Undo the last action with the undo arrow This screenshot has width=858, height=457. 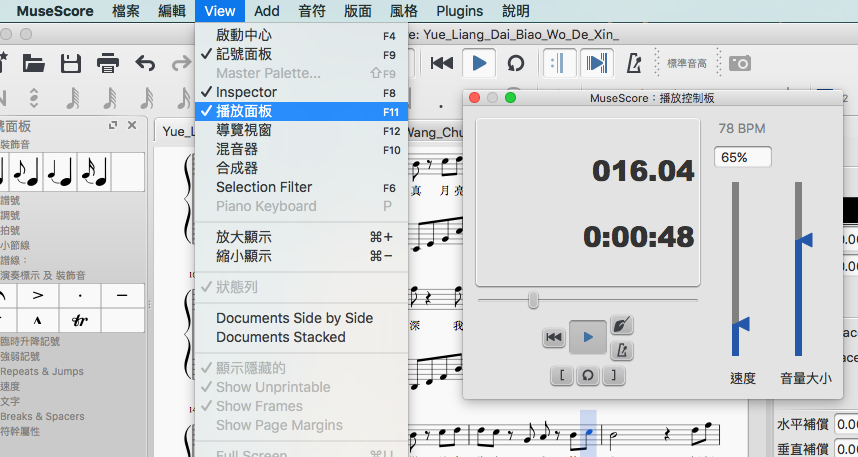tap(145, 63)
